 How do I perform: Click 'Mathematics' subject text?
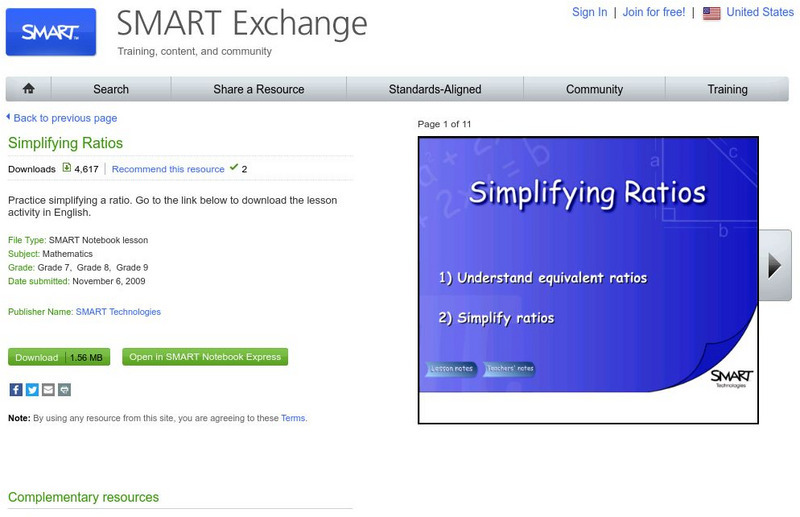coord(67,254)
